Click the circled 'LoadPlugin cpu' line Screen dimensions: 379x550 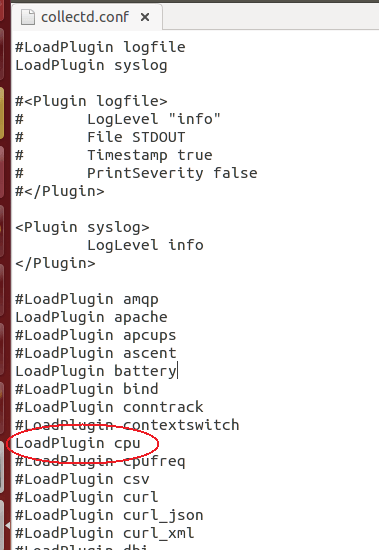(x=78, y=443)
